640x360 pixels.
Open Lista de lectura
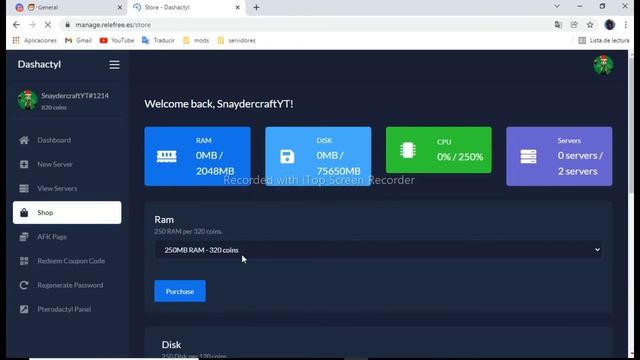point(604,40)
